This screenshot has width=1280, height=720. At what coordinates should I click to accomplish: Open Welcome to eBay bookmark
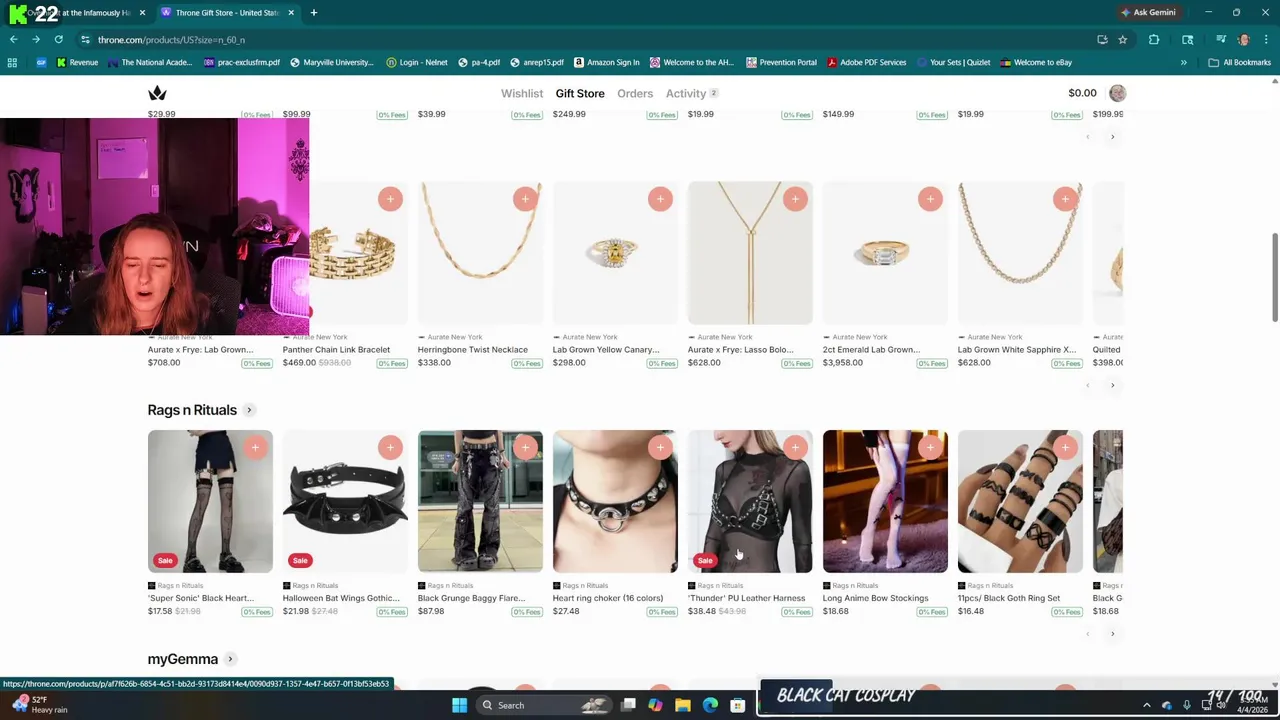1035,62
